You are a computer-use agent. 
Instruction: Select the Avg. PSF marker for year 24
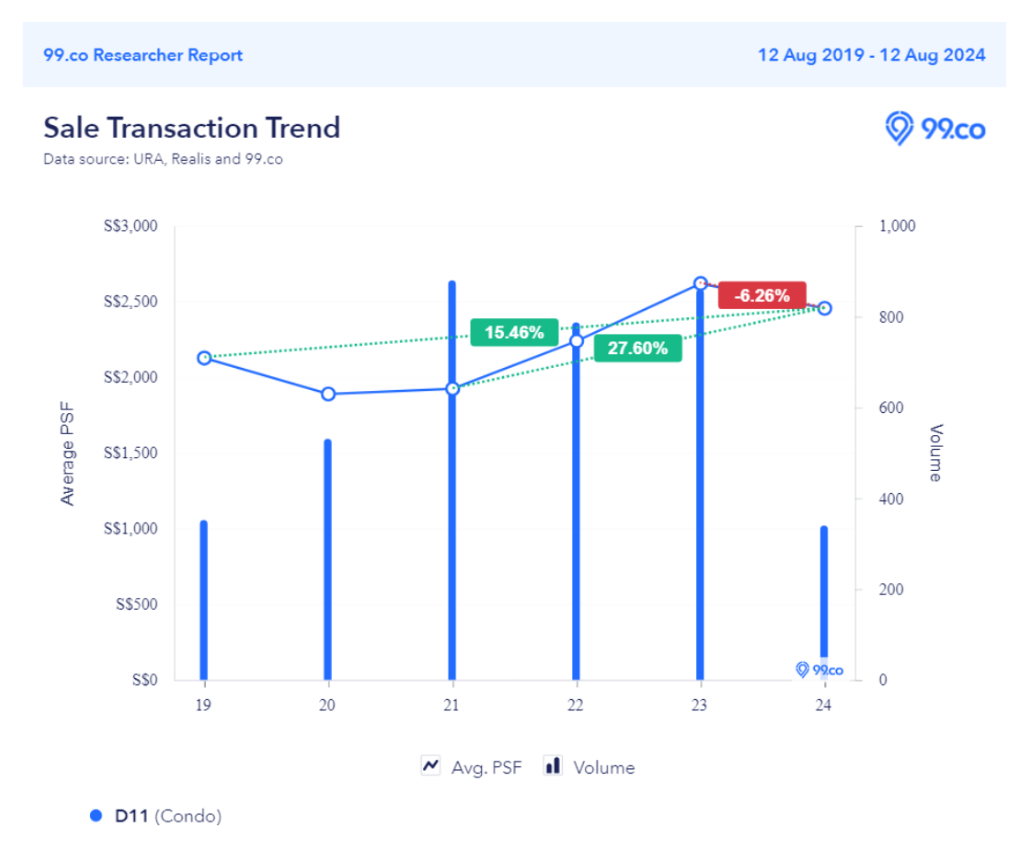(x=824, y=308)
